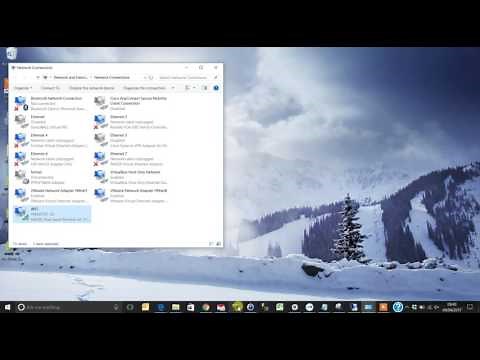Image resolution: width=480 pixels, height=360 pixels.
Task: Click the highlighted WiFi connection
Action: (x=52, y=214)
